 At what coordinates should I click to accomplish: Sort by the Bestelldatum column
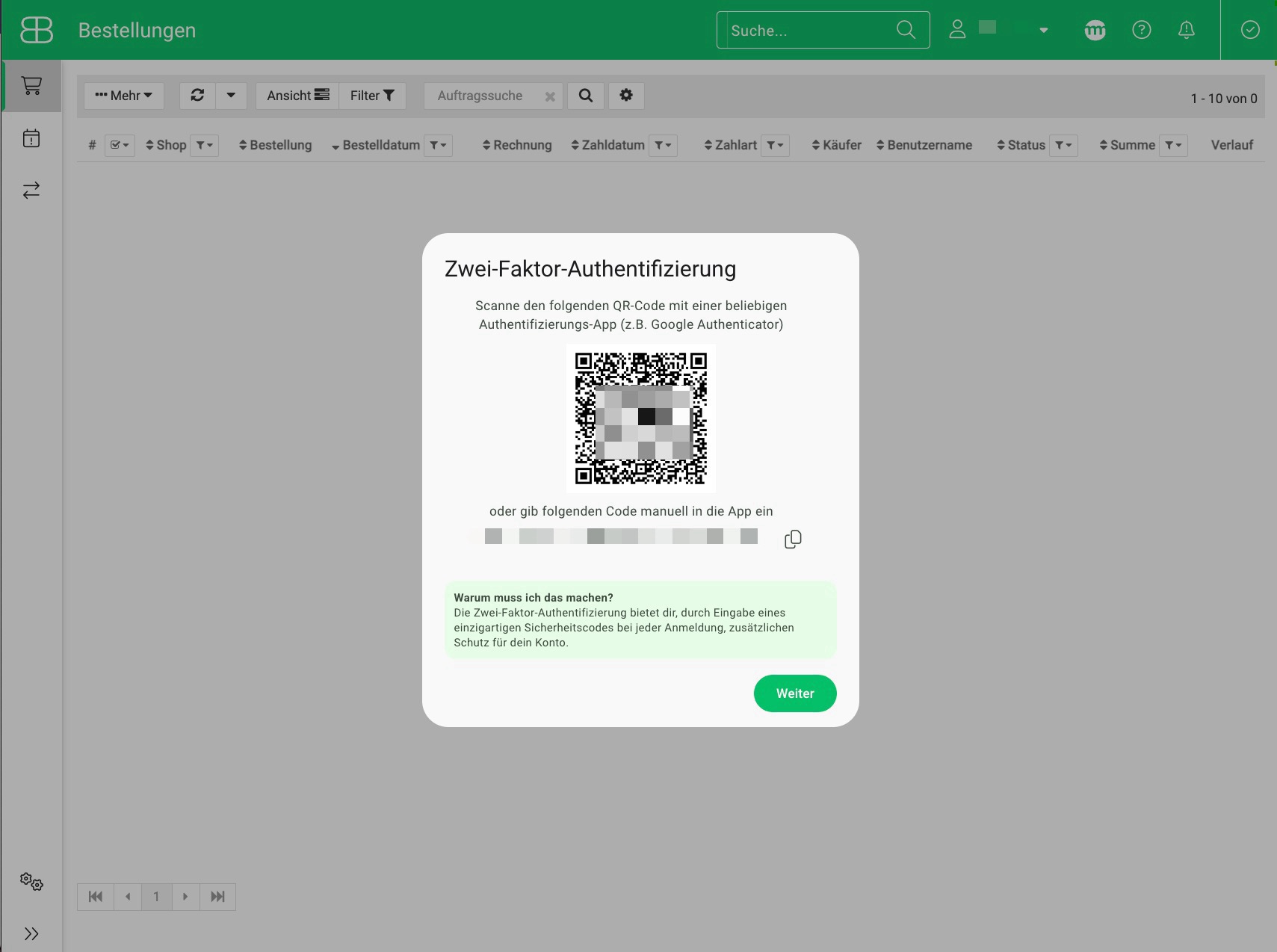tap(376, 145)
